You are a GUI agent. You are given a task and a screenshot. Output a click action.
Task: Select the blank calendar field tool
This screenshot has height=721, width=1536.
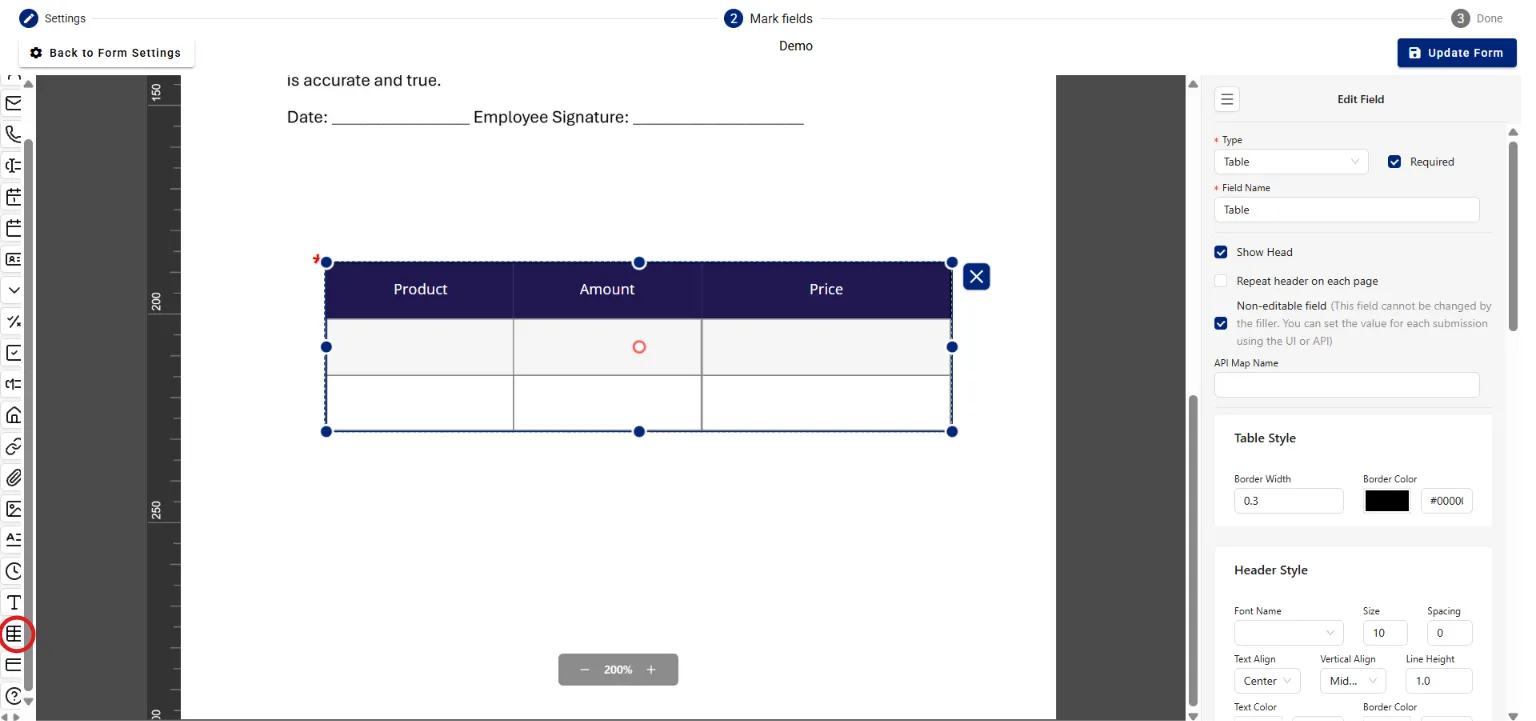(x=14, y=228)
